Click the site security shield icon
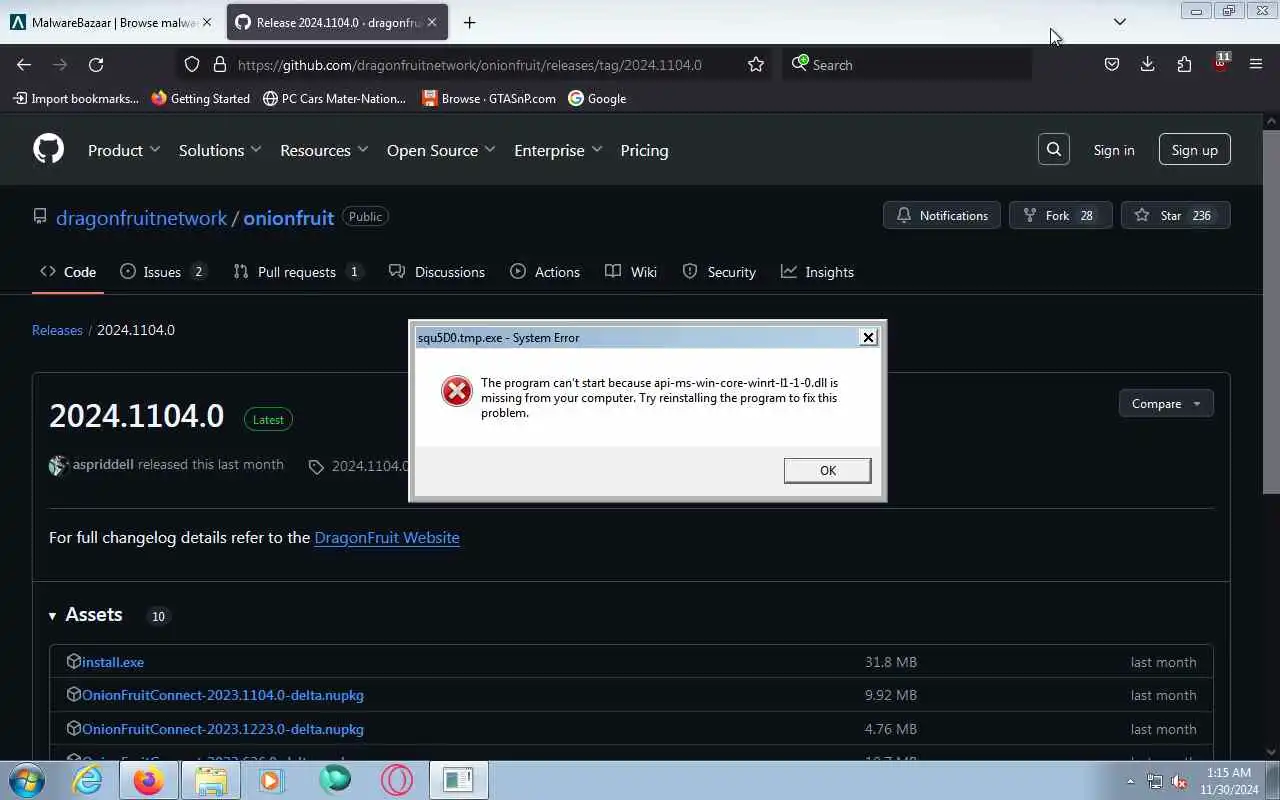This screenshot has height=800, width=1280. coord(192,64)
